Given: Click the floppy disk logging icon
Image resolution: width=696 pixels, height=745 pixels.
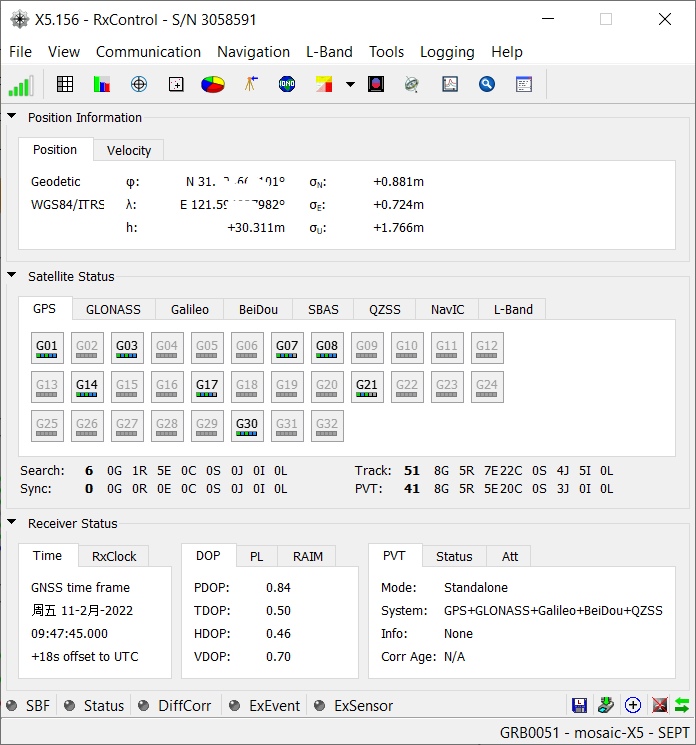Looking at the screenshot, I should coord(580,706).
